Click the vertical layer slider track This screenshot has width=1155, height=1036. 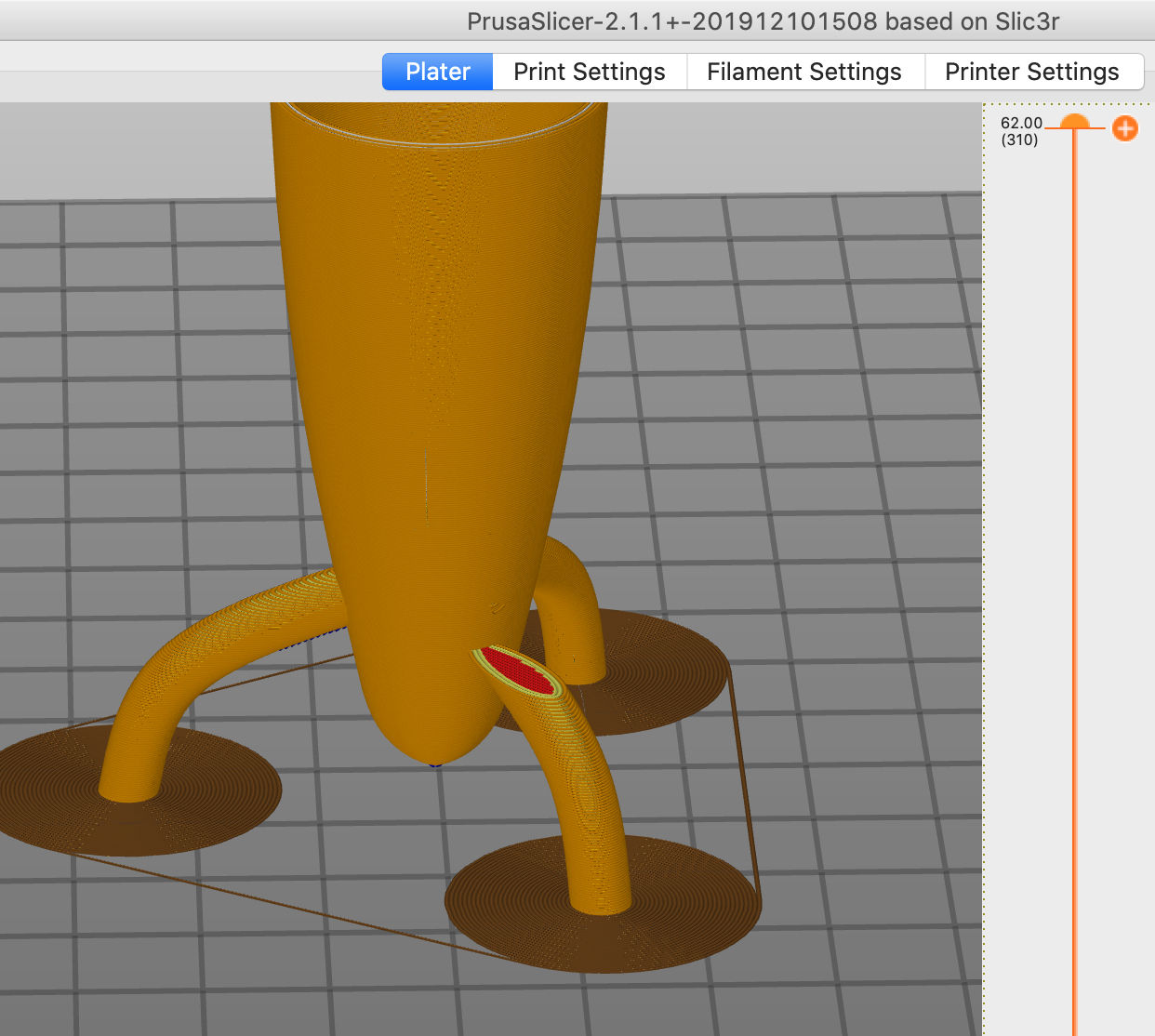click(x=1074, y=582)
